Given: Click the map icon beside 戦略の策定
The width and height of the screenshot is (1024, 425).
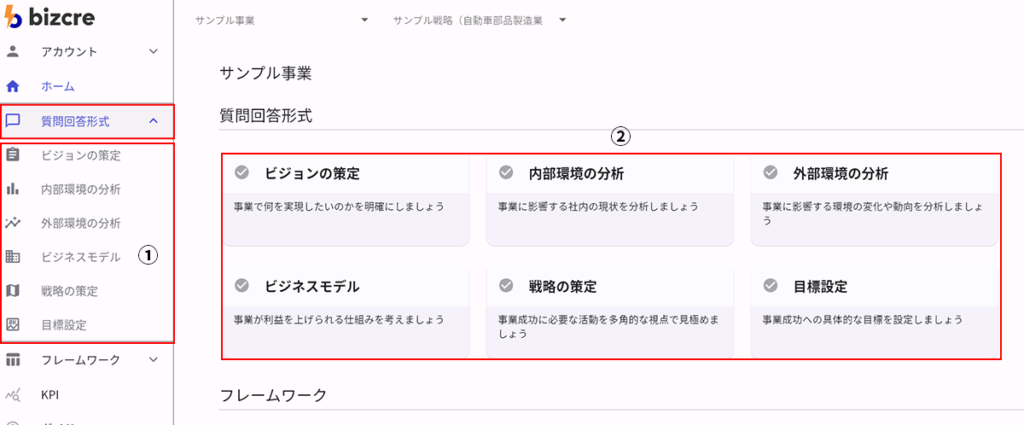Looking at the screenshot, I should 13,290.
